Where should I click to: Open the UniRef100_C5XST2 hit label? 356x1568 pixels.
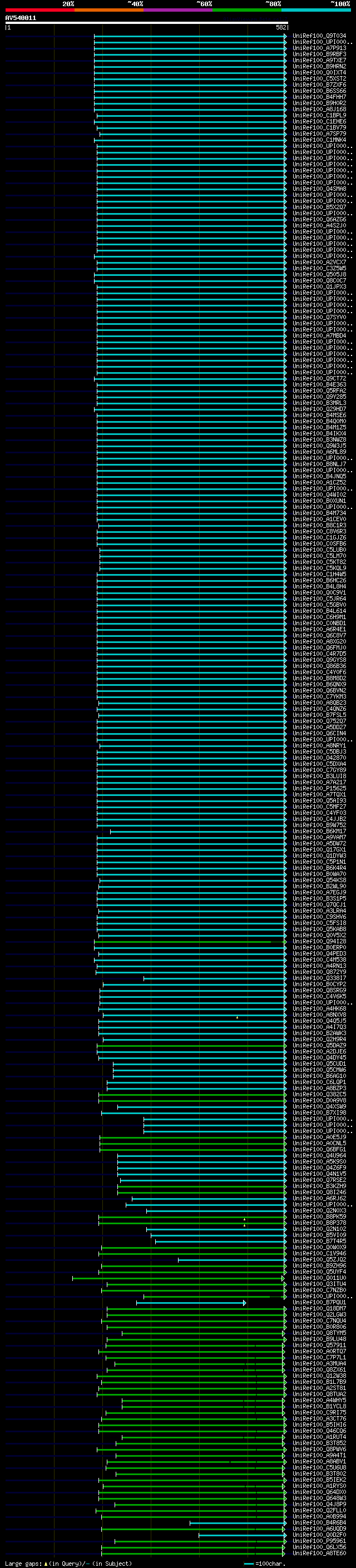pos(319,78)
